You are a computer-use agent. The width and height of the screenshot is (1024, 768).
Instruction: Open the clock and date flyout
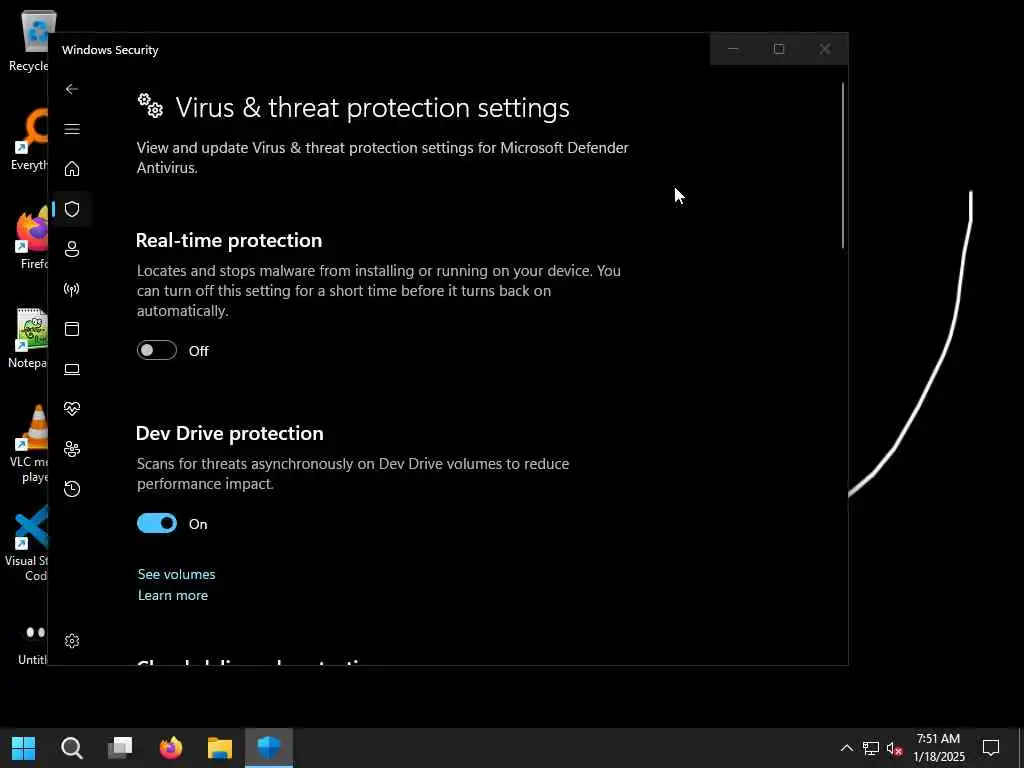click(x=939, y=748)
